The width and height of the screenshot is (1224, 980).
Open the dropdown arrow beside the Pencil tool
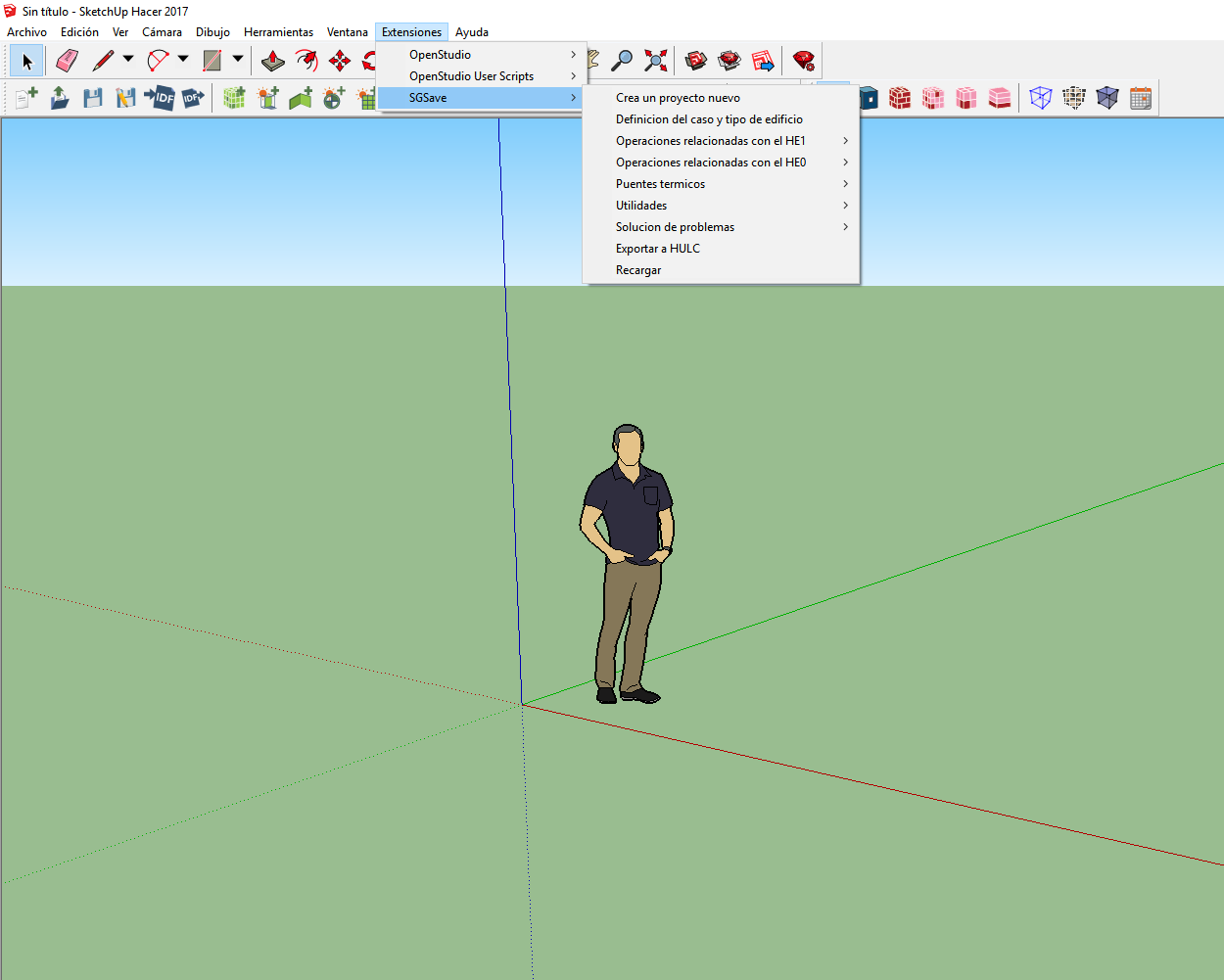tap(128, 60)
